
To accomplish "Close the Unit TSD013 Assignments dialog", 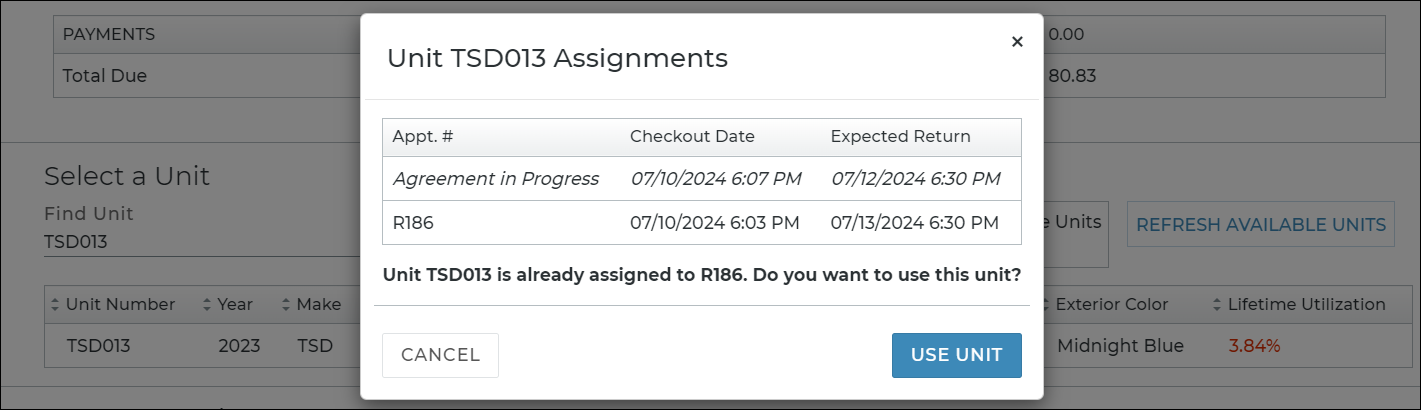I will click(x=1017, y=42).
